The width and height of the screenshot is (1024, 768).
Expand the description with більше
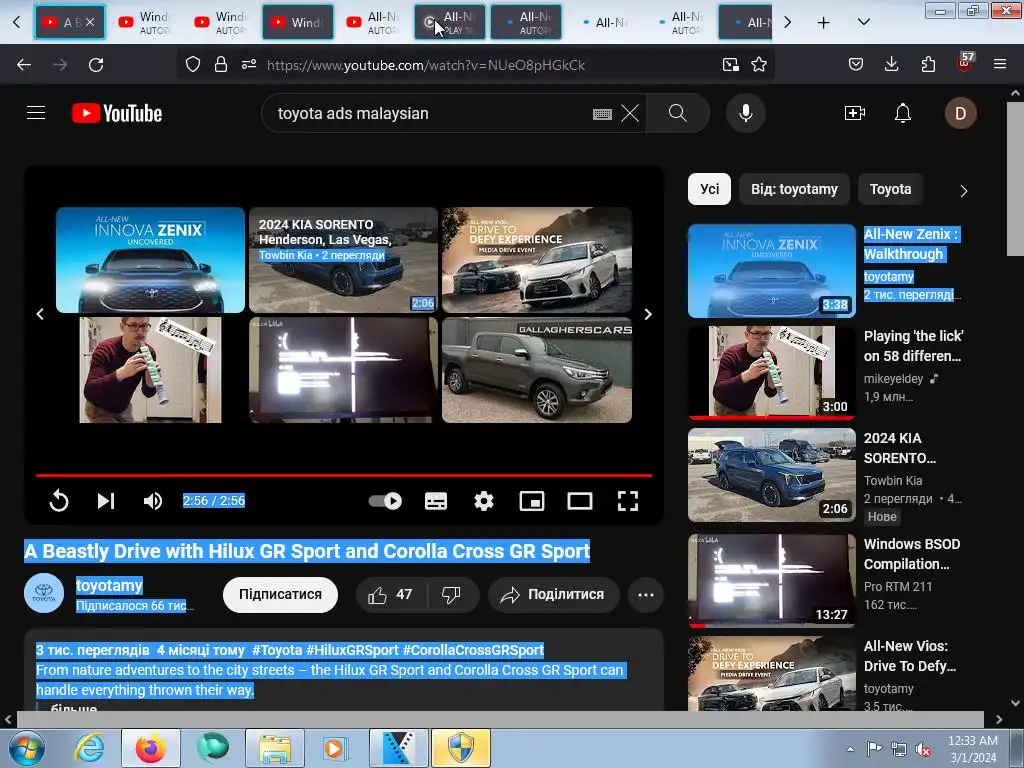pyautogui.click(x=74, y=707)
